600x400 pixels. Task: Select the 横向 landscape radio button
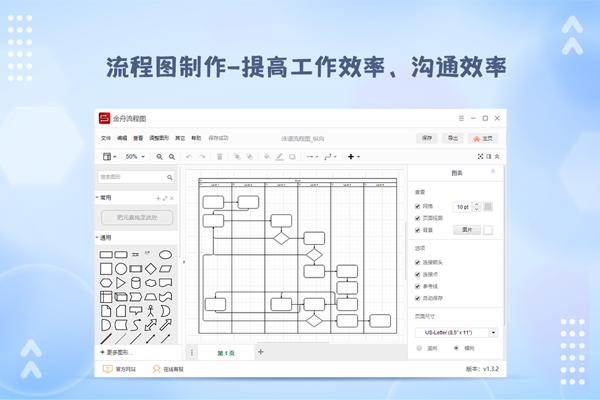(x=457, y=348)
